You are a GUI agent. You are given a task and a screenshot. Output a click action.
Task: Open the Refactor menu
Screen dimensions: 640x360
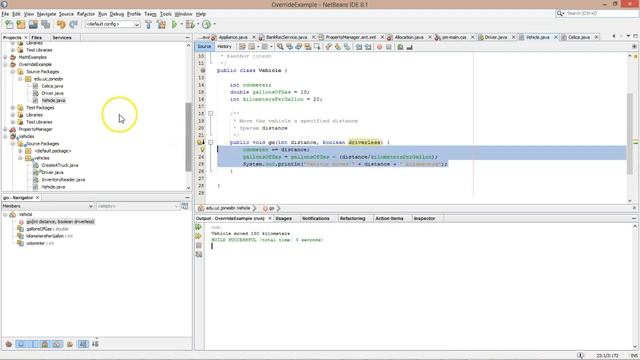pos(86,14)
